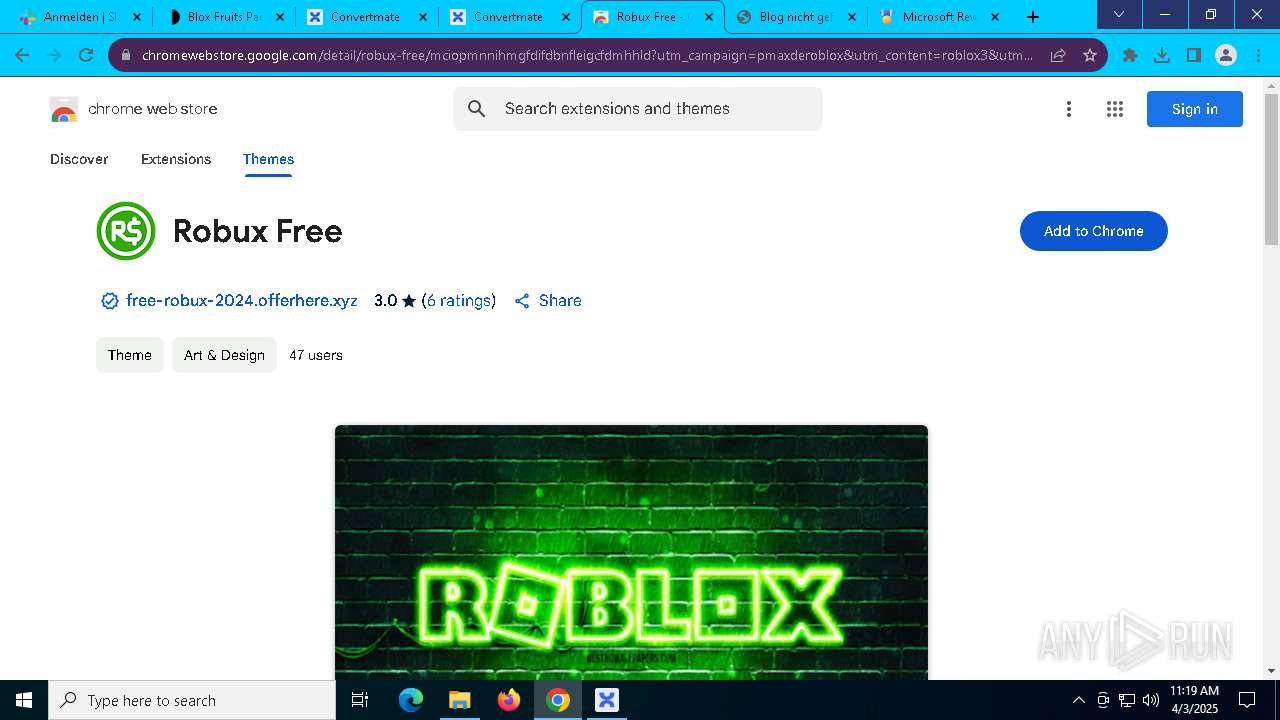Viewport: 1280px width, 720px height.
Task: Launch Microsoft Edge from taskbar
Action: click(x=411, y=700)
